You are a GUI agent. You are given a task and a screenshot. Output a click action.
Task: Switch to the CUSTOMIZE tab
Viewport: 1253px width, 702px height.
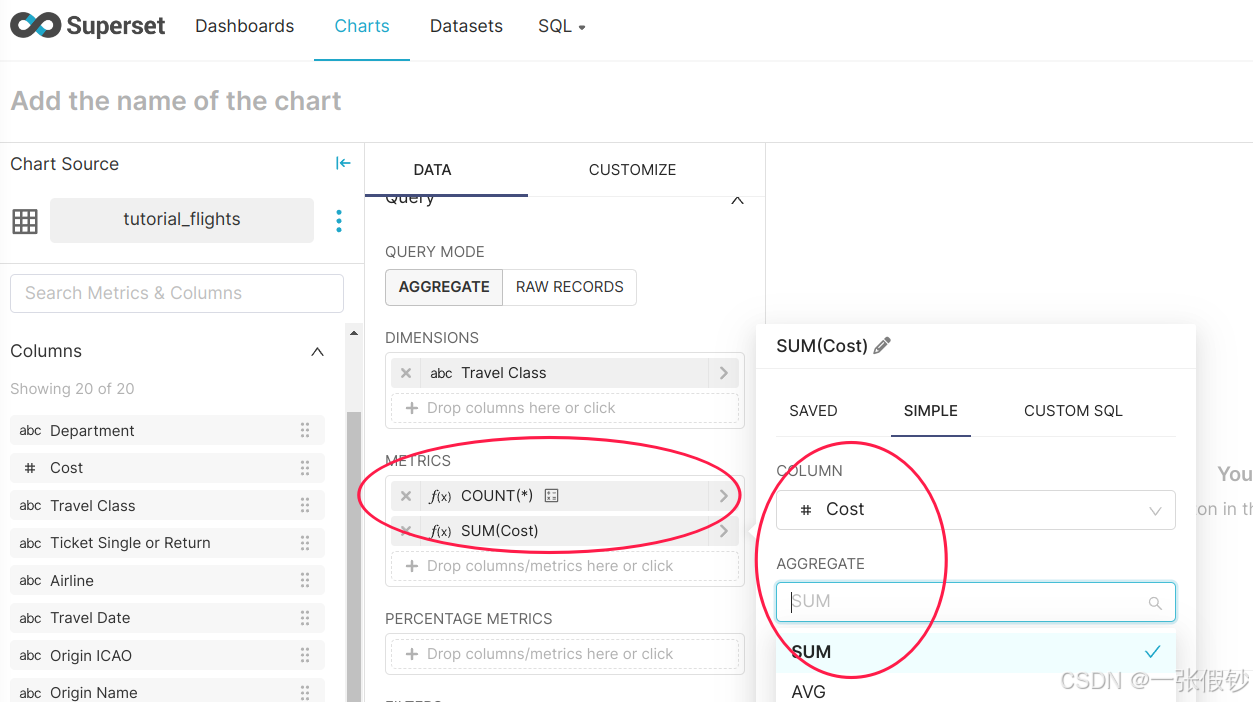point(632,170)
